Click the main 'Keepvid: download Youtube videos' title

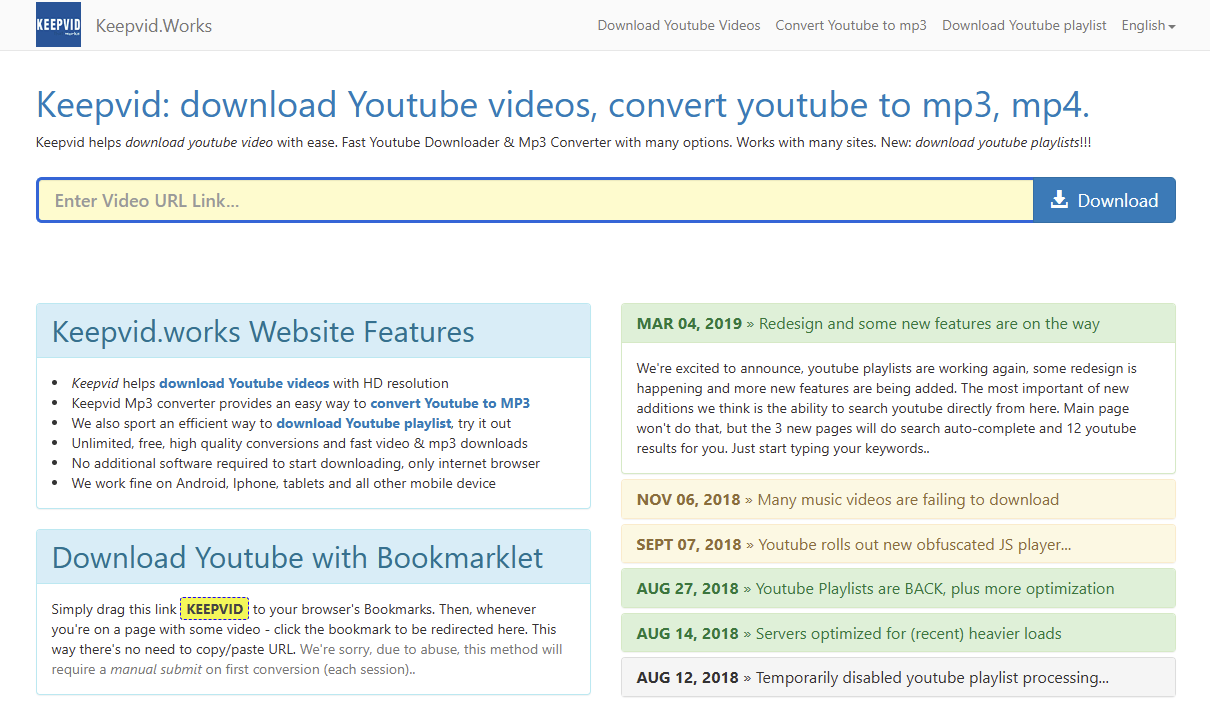pyautogui.click(x=562, y=105)
